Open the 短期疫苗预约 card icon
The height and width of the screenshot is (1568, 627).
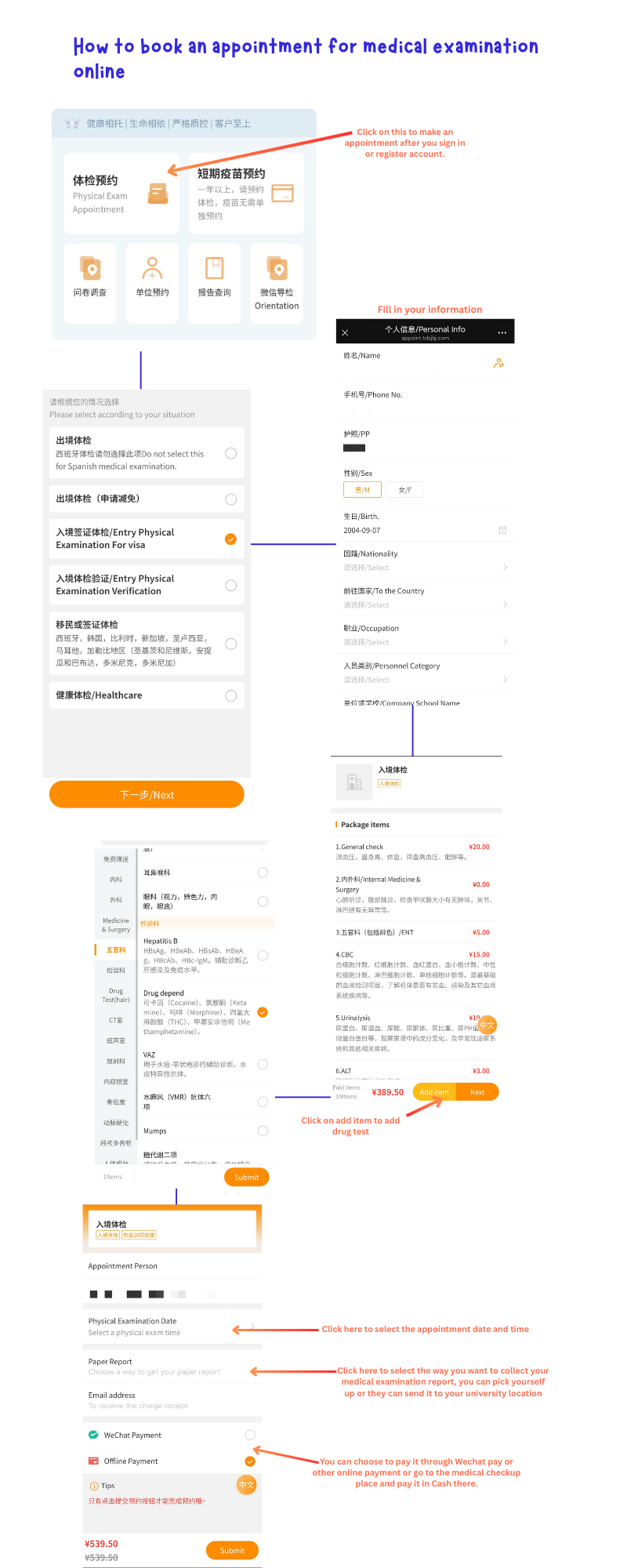pos(282,193)
